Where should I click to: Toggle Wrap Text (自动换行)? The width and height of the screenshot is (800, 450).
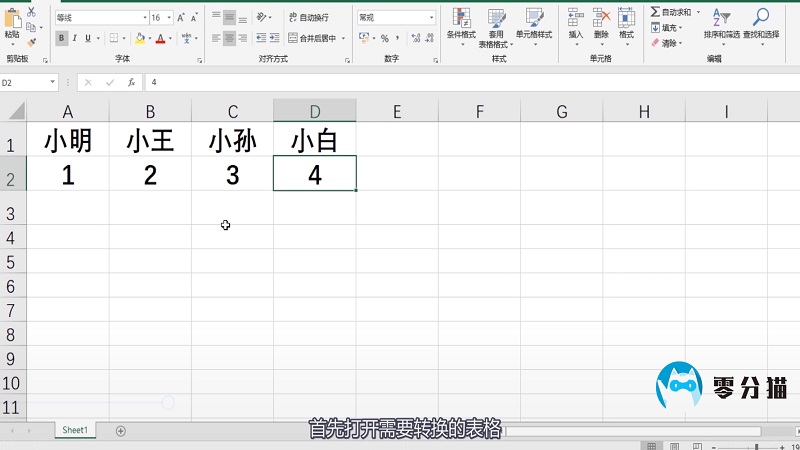306,17
